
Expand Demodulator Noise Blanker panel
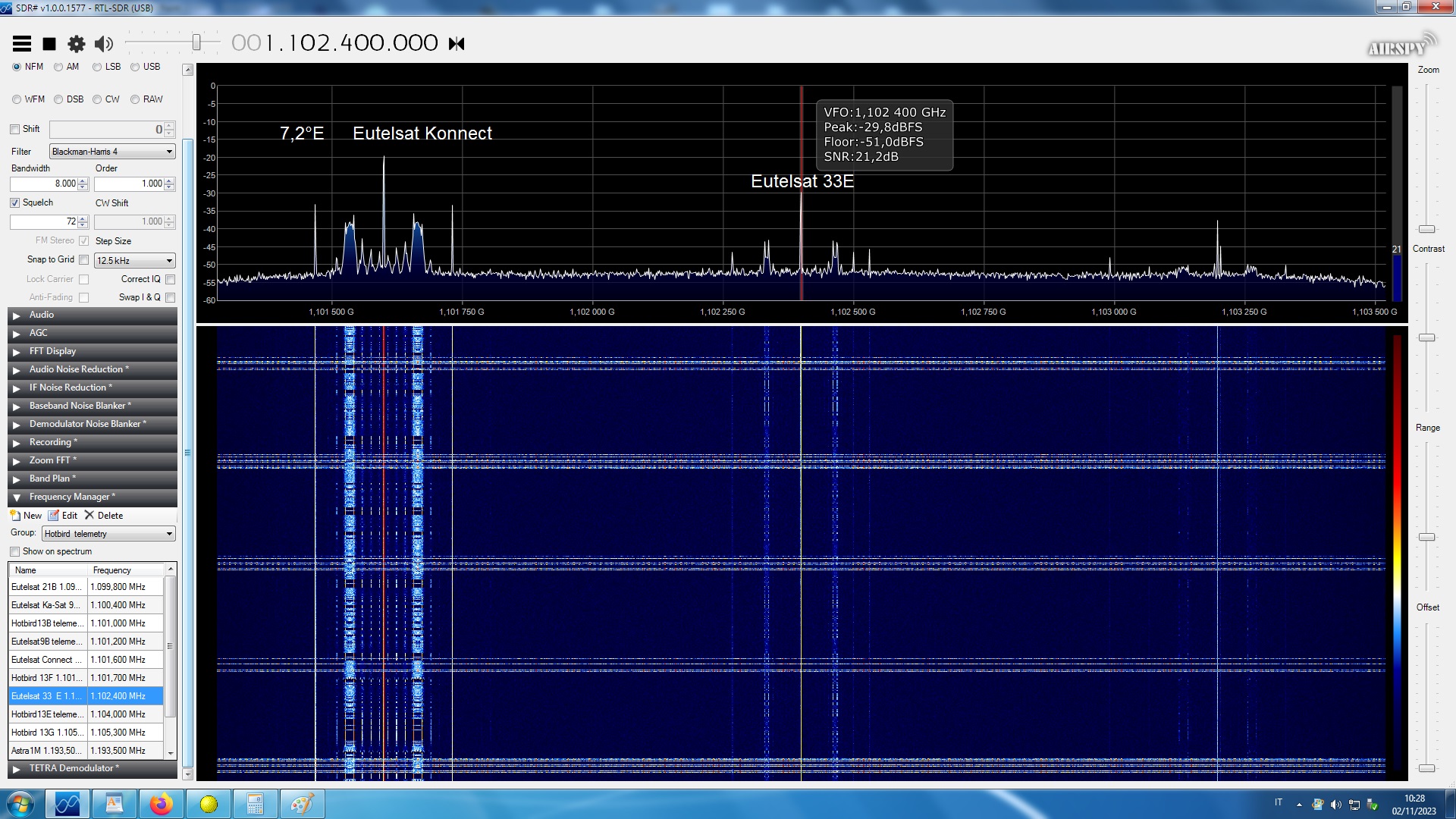(x=93, y=424)
